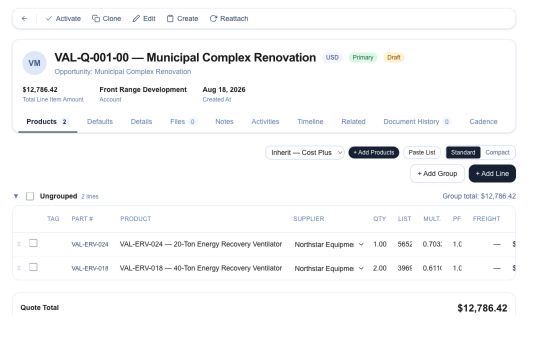Open the Notes tab

pyautogui.click(x=224, y=121)
